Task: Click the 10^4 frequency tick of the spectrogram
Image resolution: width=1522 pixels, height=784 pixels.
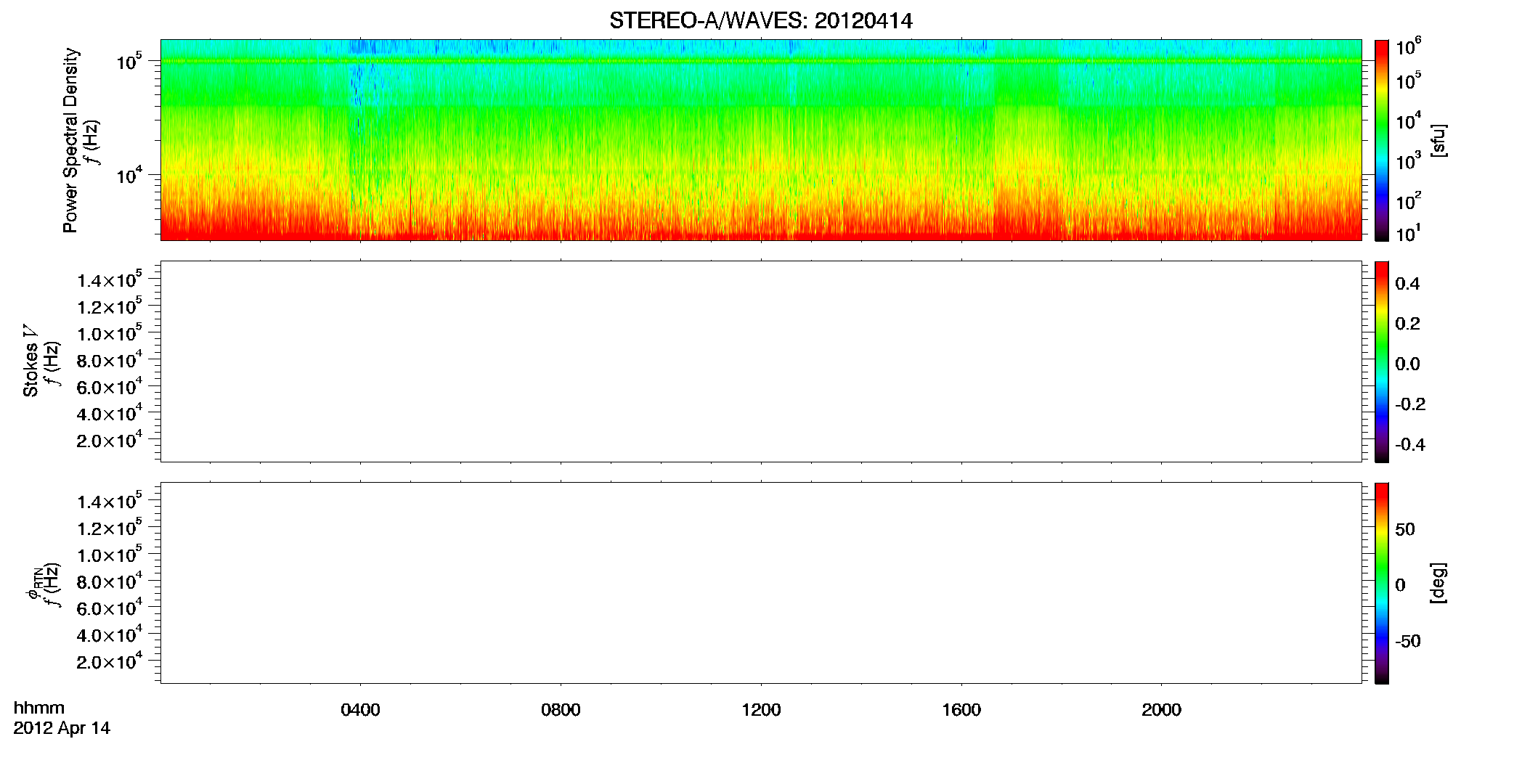Action: tap(129, 174)
